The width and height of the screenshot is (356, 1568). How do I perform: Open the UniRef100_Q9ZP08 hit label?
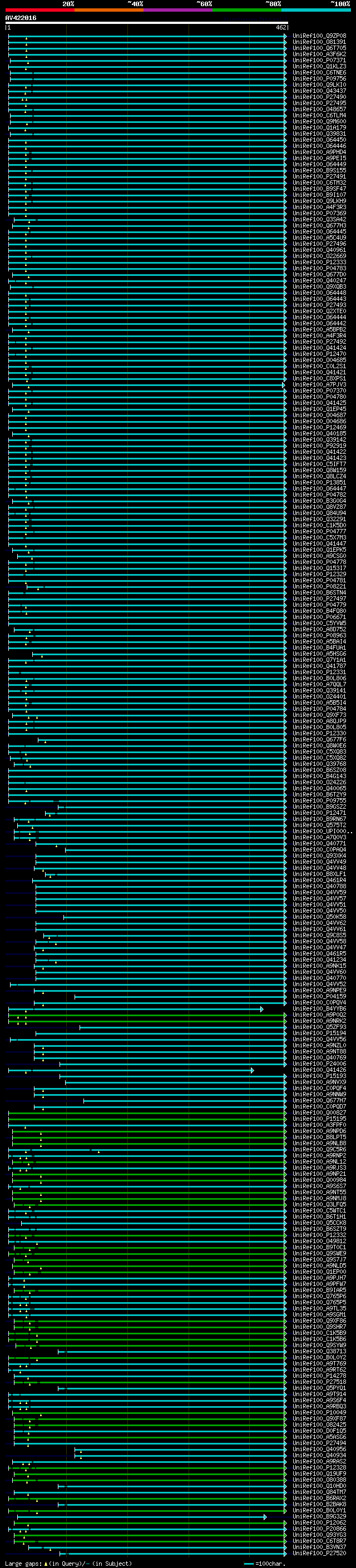tap(319, 36)
